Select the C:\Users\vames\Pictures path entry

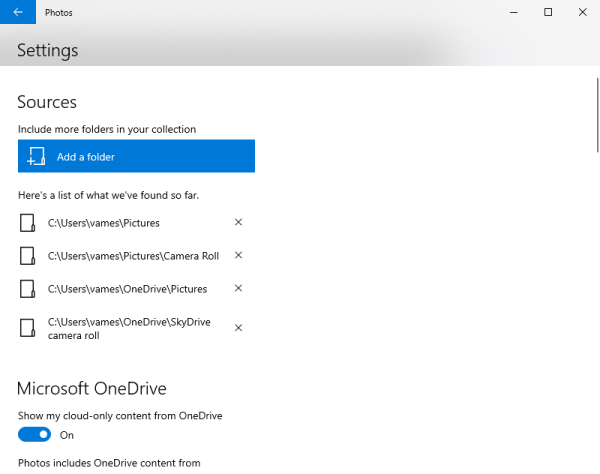(103, 223)
